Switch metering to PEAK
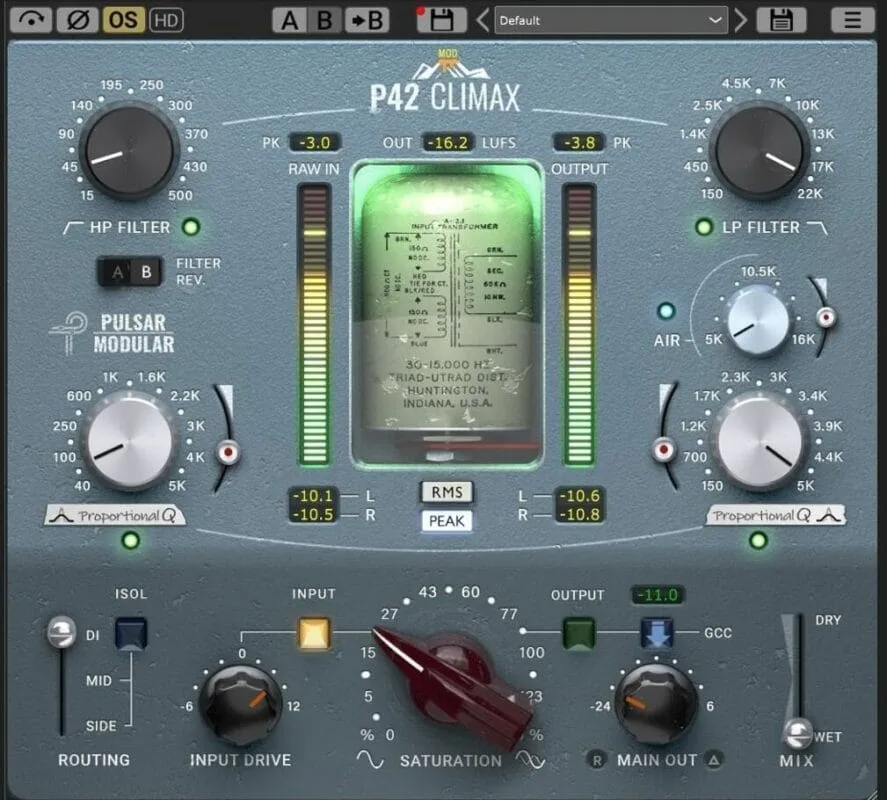 tap(447, 521)
